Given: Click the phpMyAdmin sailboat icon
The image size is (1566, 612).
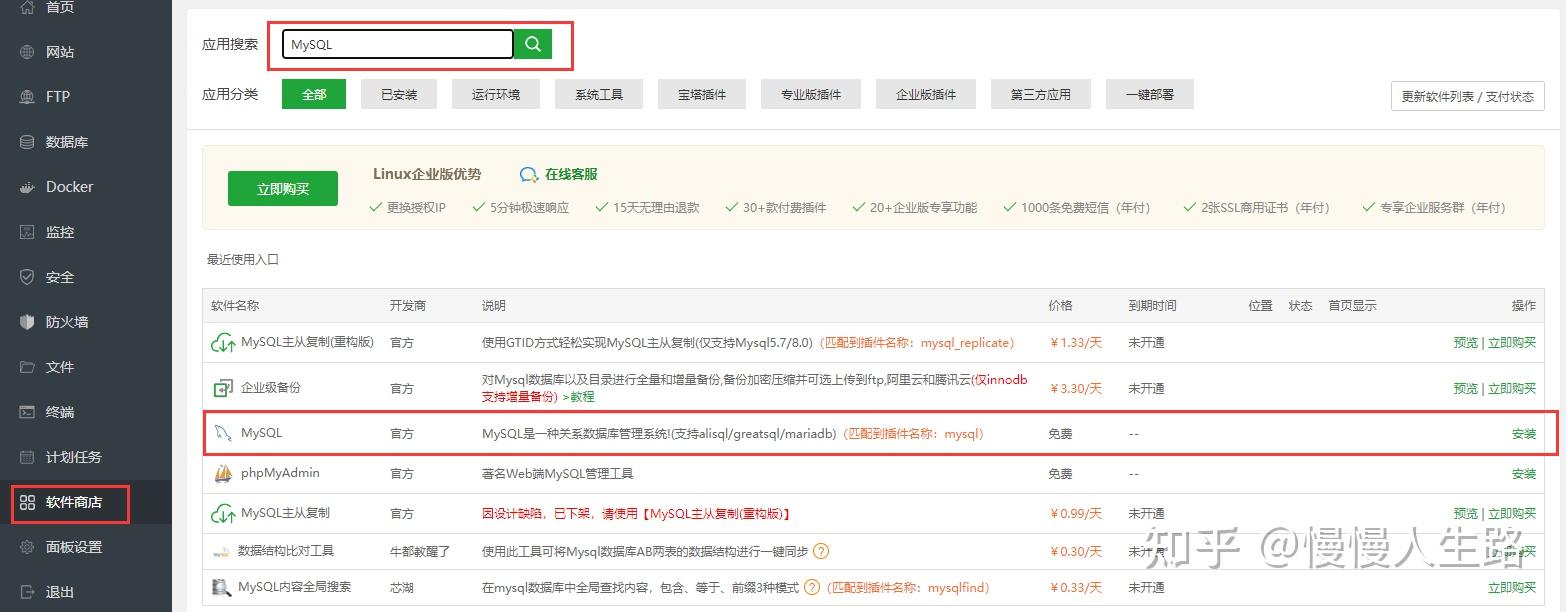Looking at the screenshot, I should 222,473.
